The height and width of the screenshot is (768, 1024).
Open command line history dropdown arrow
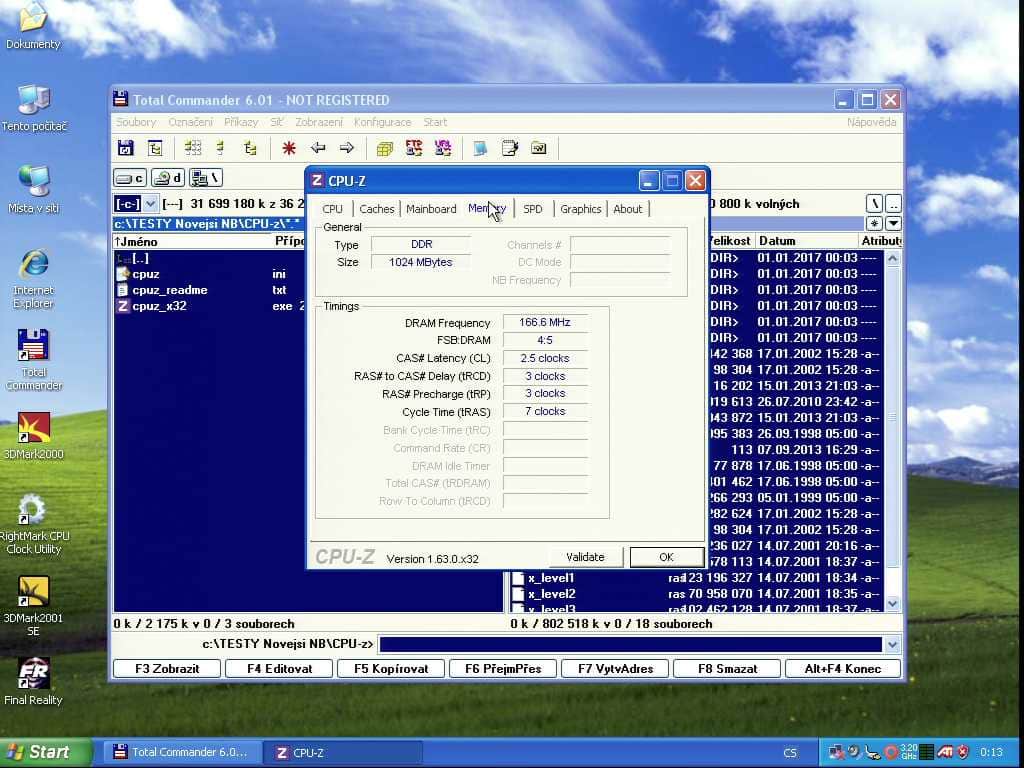tap(892, 645)
